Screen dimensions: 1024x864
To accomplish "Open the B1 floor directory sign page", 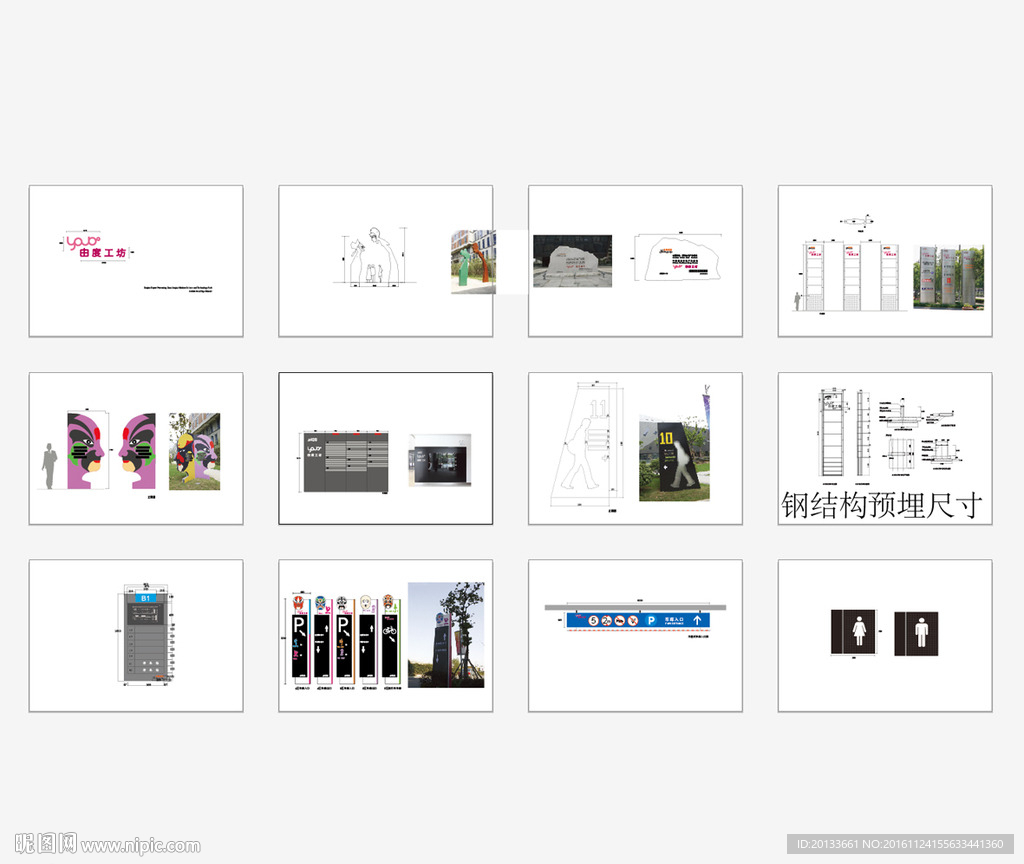I will (x=136, y=635).
